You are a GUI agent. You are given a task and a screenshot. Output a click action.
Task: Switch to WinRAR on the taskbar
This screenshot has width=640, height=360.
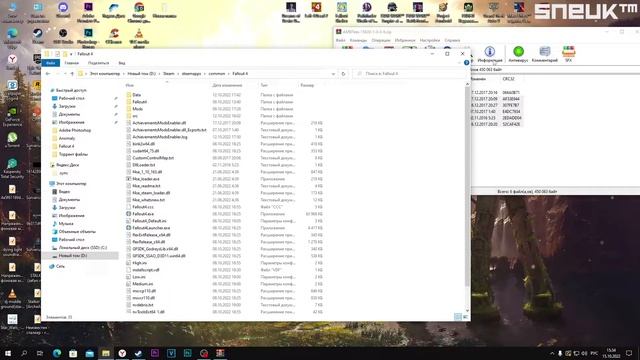coord(220,353)
